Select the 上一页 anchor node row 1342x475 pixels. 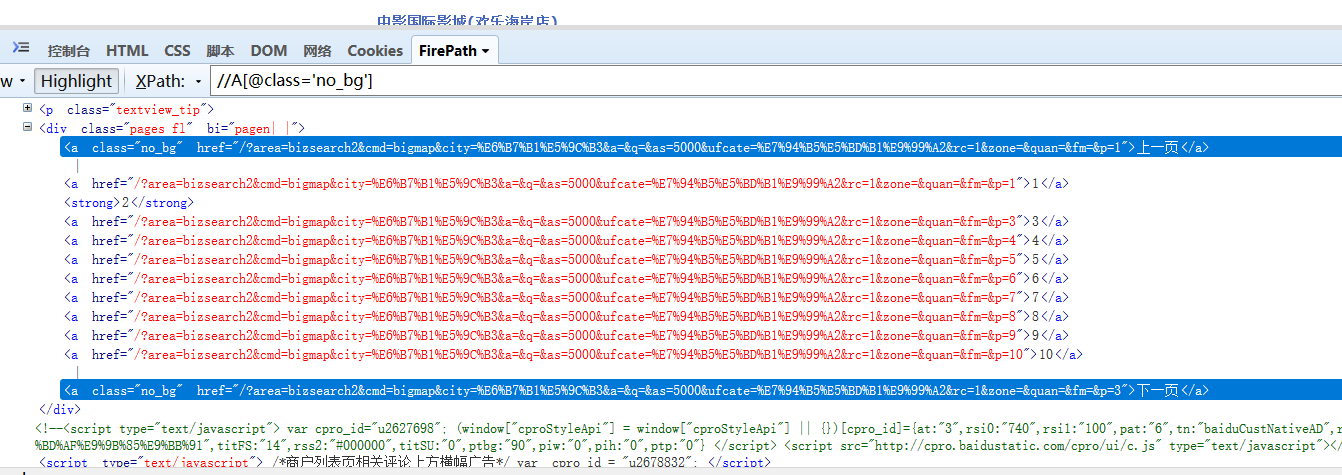click(700, 147)
